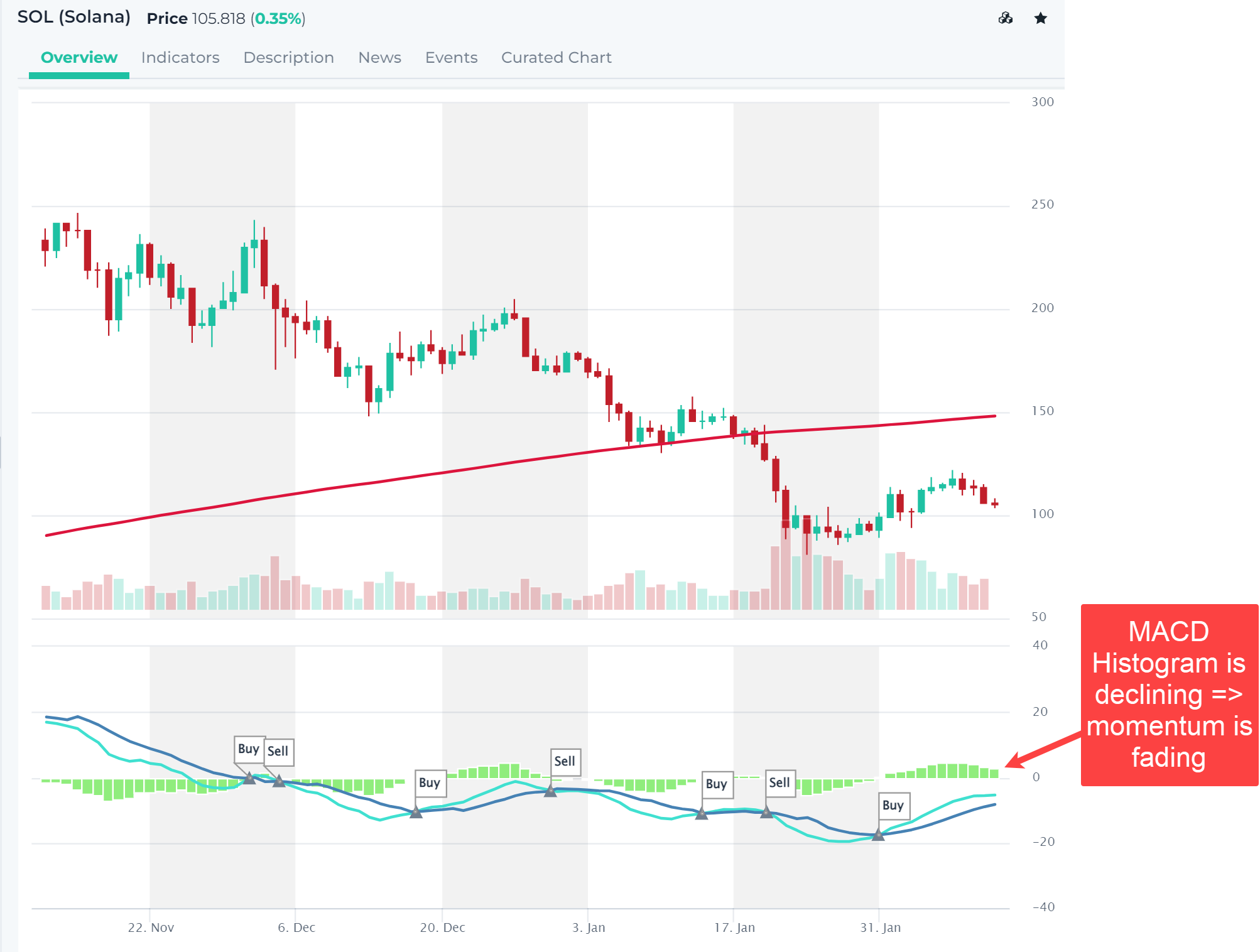Select the Buy marker near 31. Jan
Viewport: 1260px width, 952px height.
pos(893,806)
